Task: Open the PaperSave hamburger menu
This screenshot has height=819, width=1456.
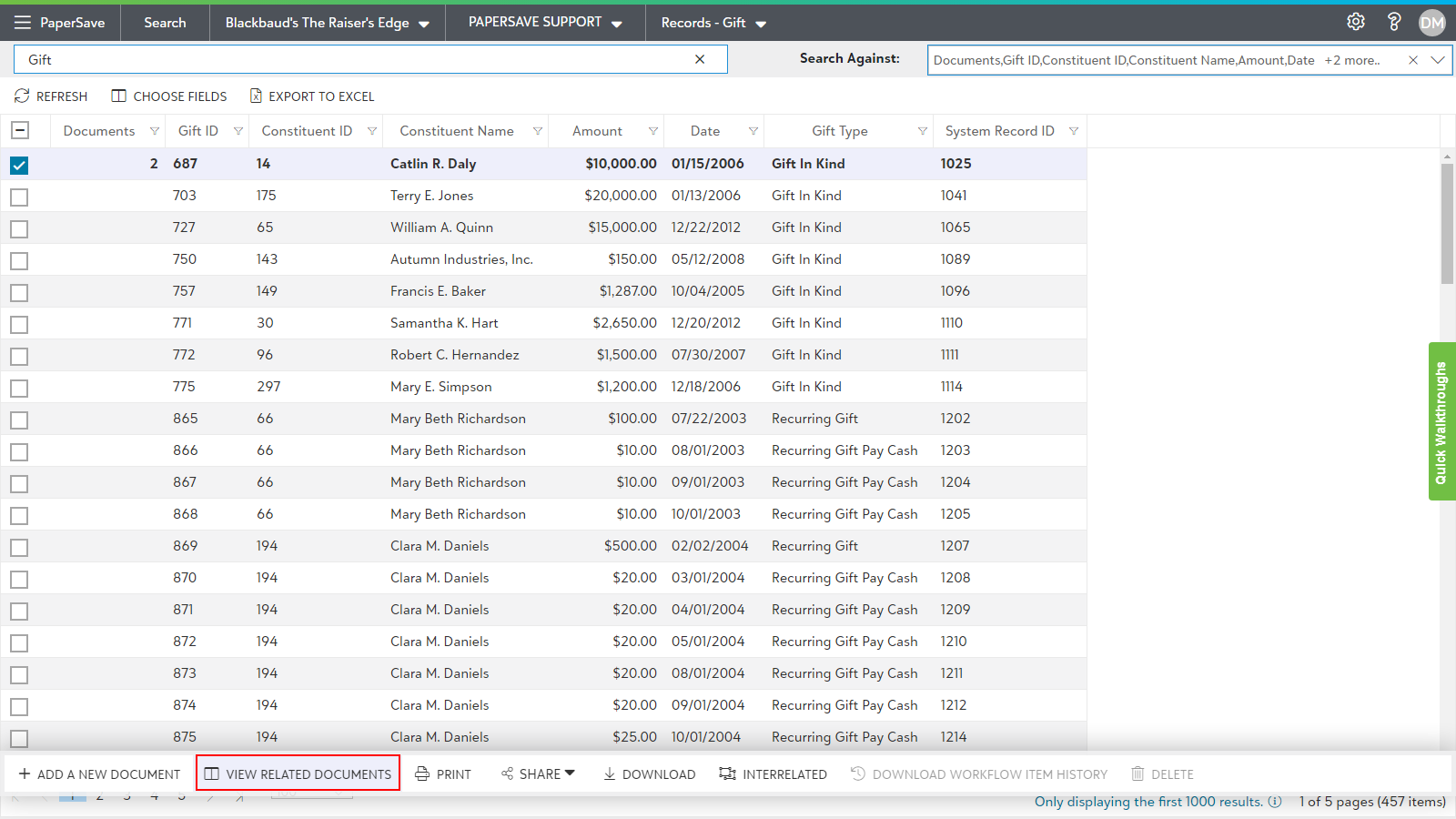Action: click(23, 23)
